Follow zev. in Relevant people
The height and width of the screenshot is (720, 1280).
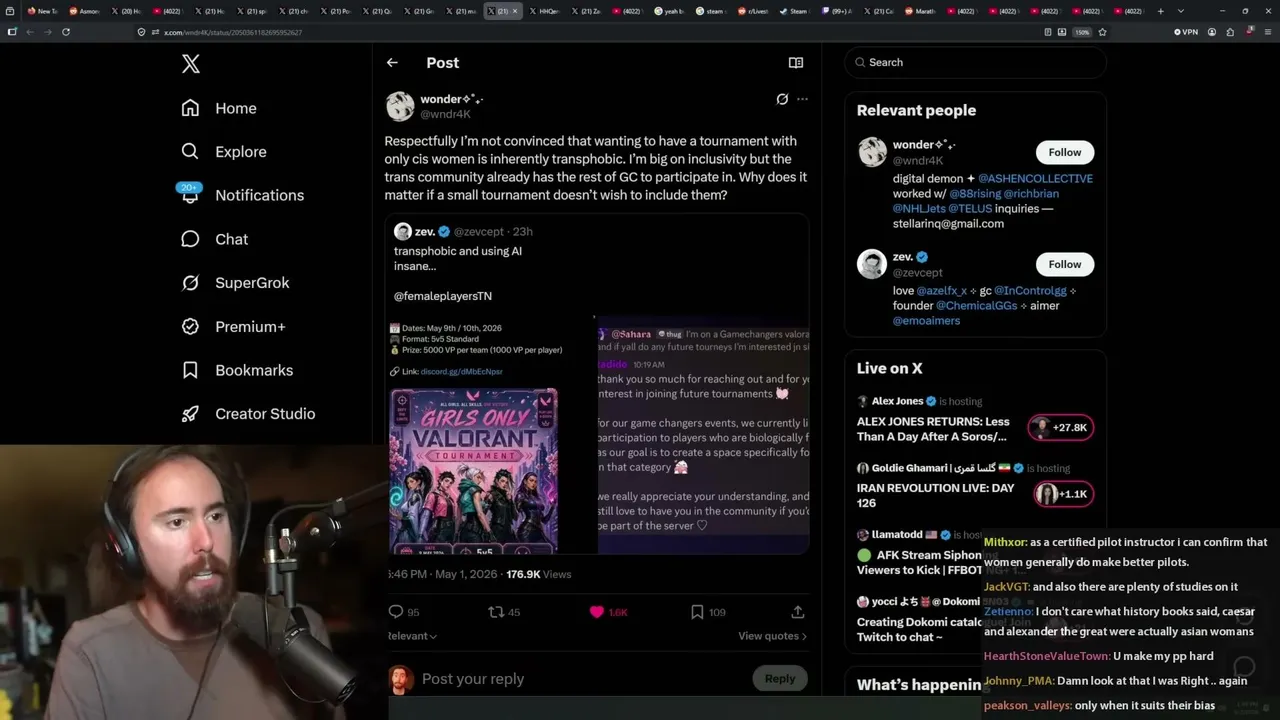(x=1065, y=264)
